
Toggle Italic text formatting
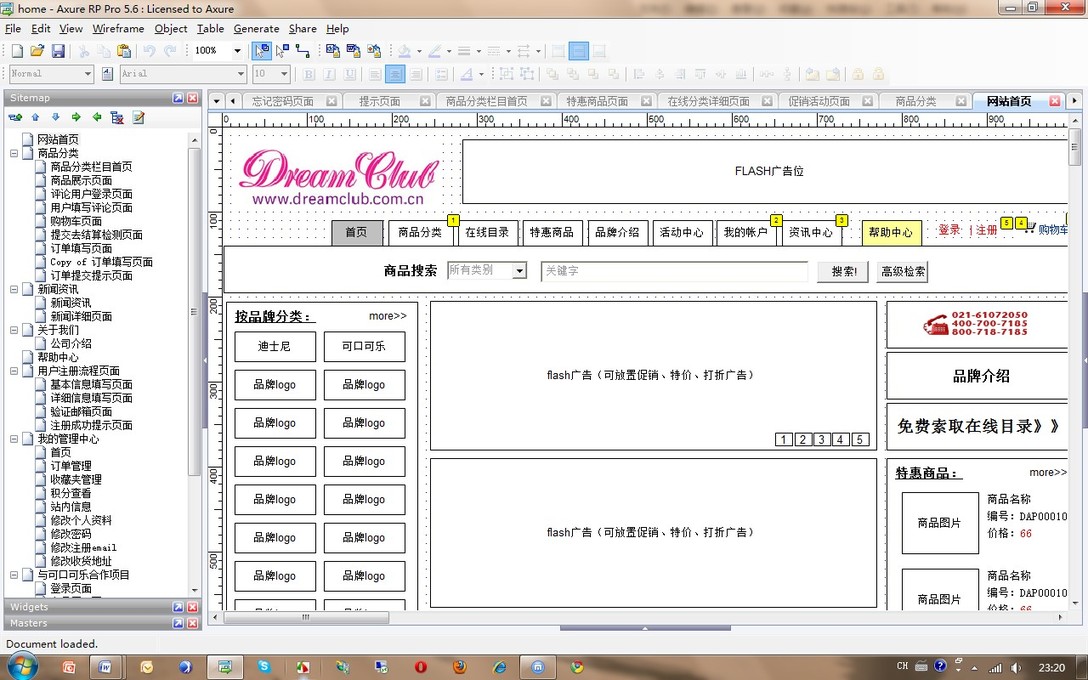330,74
